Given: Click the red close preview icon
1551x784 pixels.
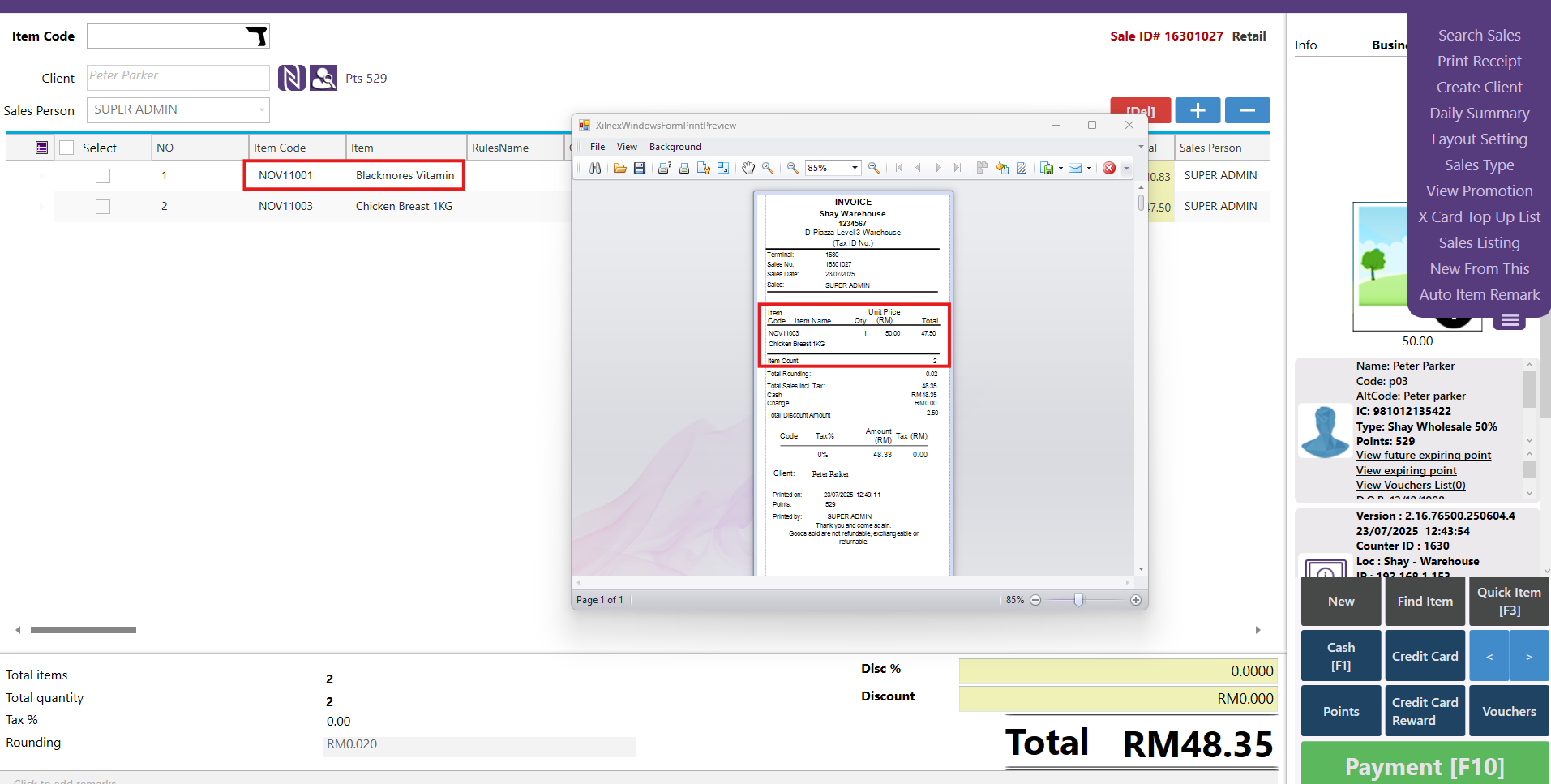Looking at the screenshot, I should tap(1109, 168).
